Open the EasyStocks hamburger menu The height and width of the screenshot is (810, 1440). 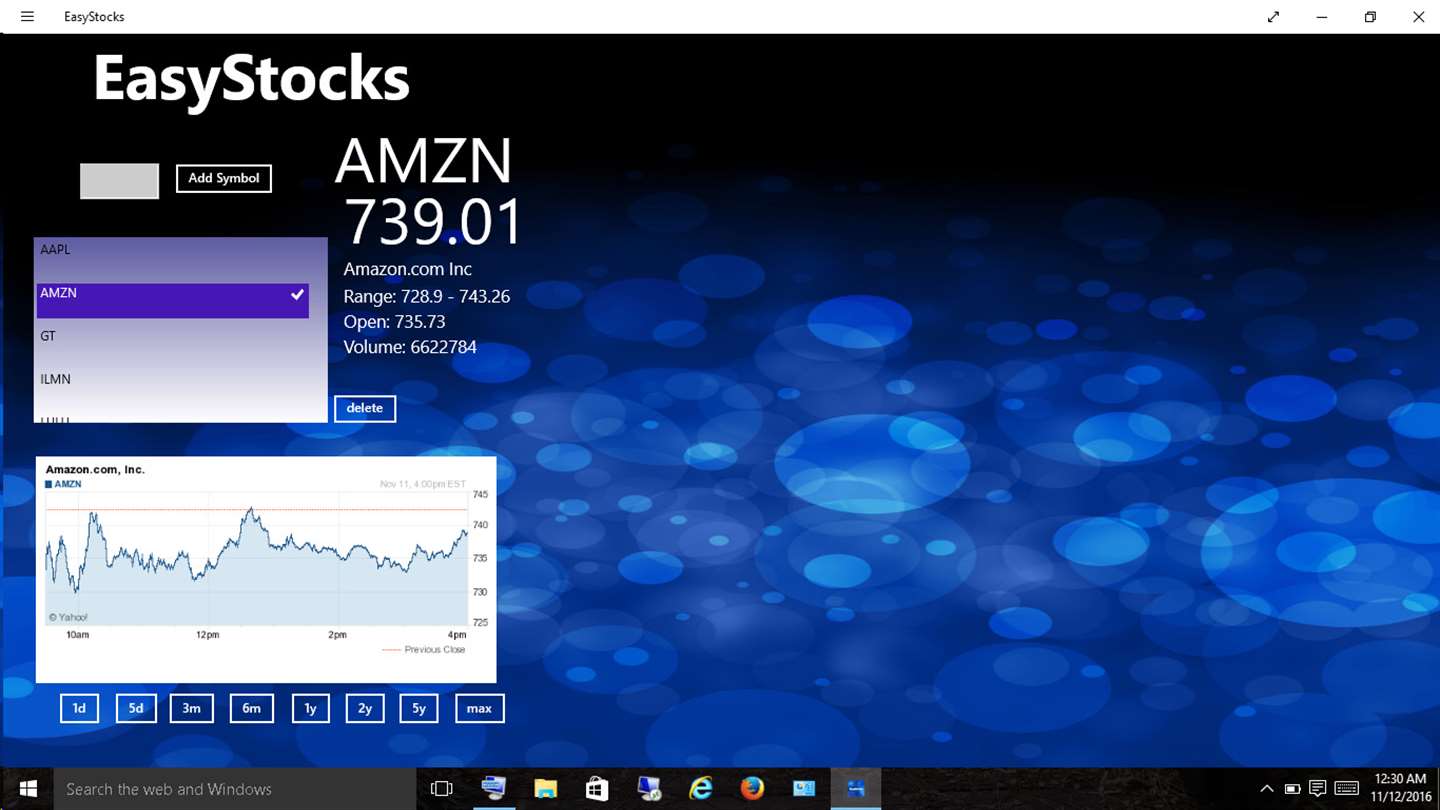(x=27, y=16)
